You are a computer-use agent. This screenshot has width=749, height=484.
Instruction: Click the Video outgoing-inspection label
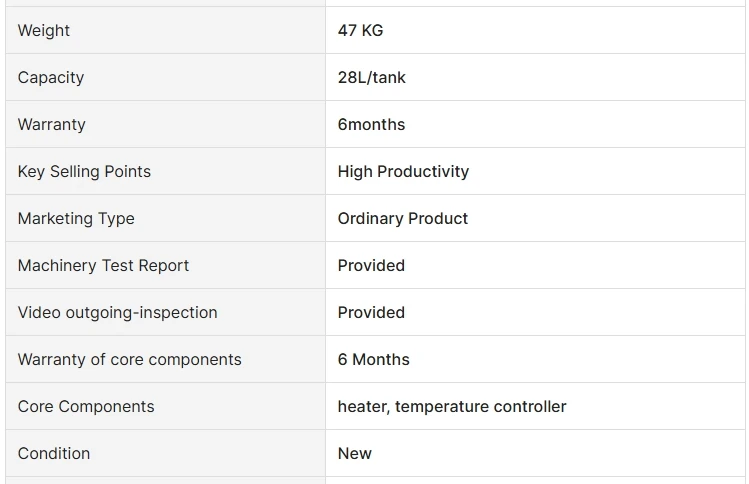(x=117, y=312)
